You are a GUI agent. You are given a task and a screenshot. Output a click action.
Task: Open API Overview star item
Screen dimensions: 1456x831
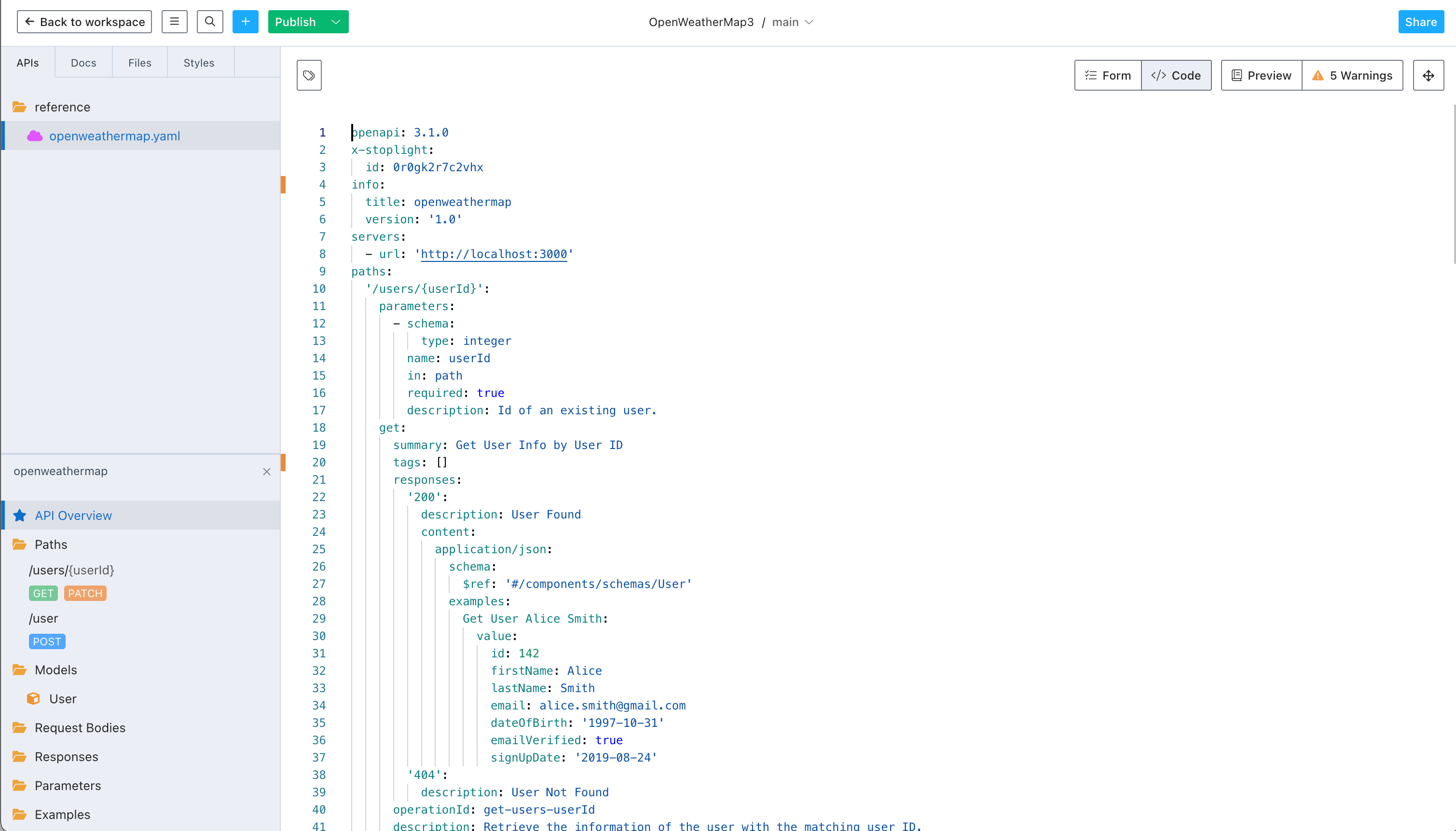[x=73, y=516]
